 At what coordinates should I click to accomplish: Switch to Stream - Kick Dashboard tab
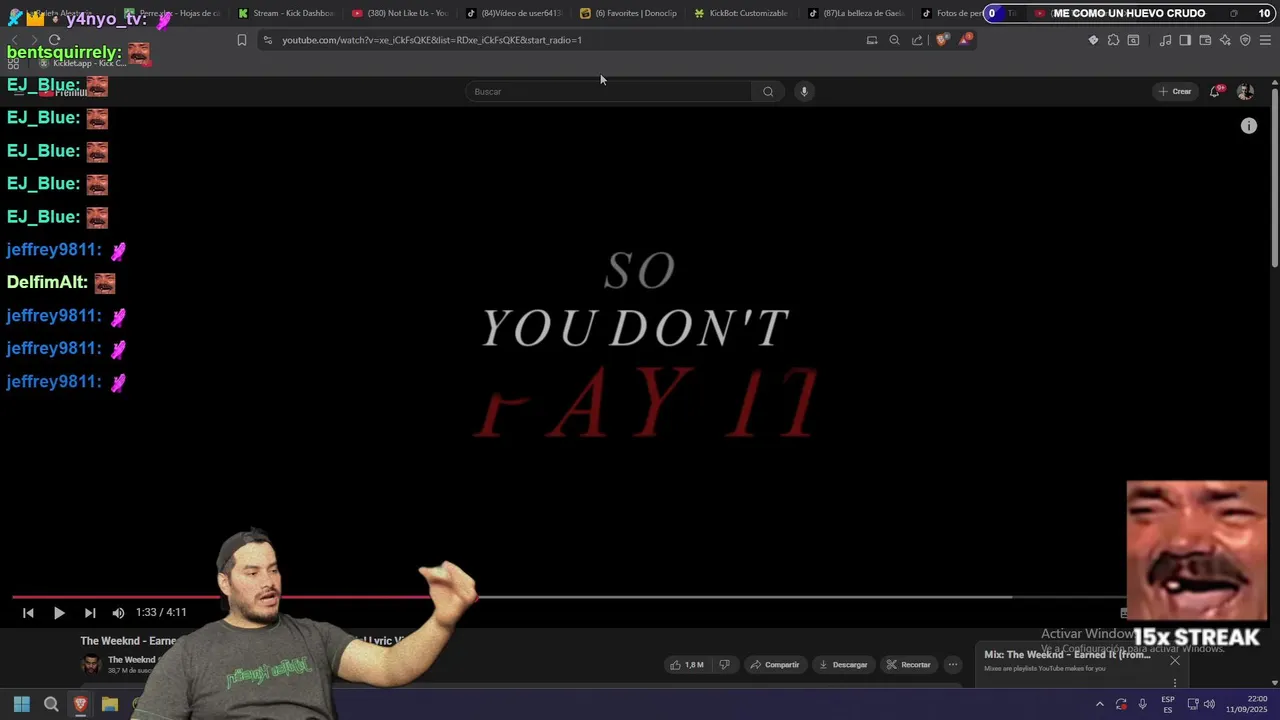286,13
